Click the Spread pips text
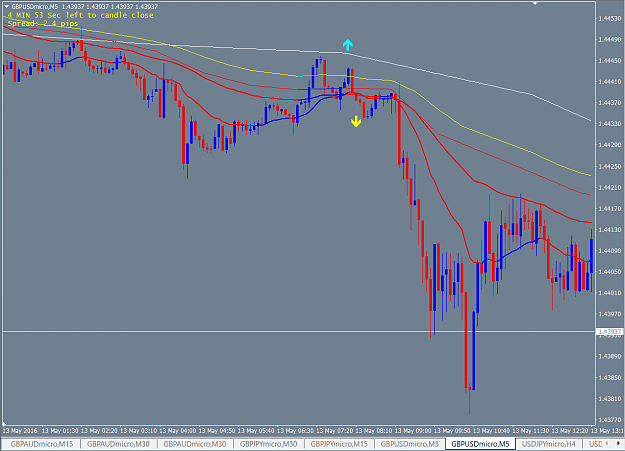Image resolution: width=625 pixels, height=451 pixels. pyautogui.click(x=43, y=24)
